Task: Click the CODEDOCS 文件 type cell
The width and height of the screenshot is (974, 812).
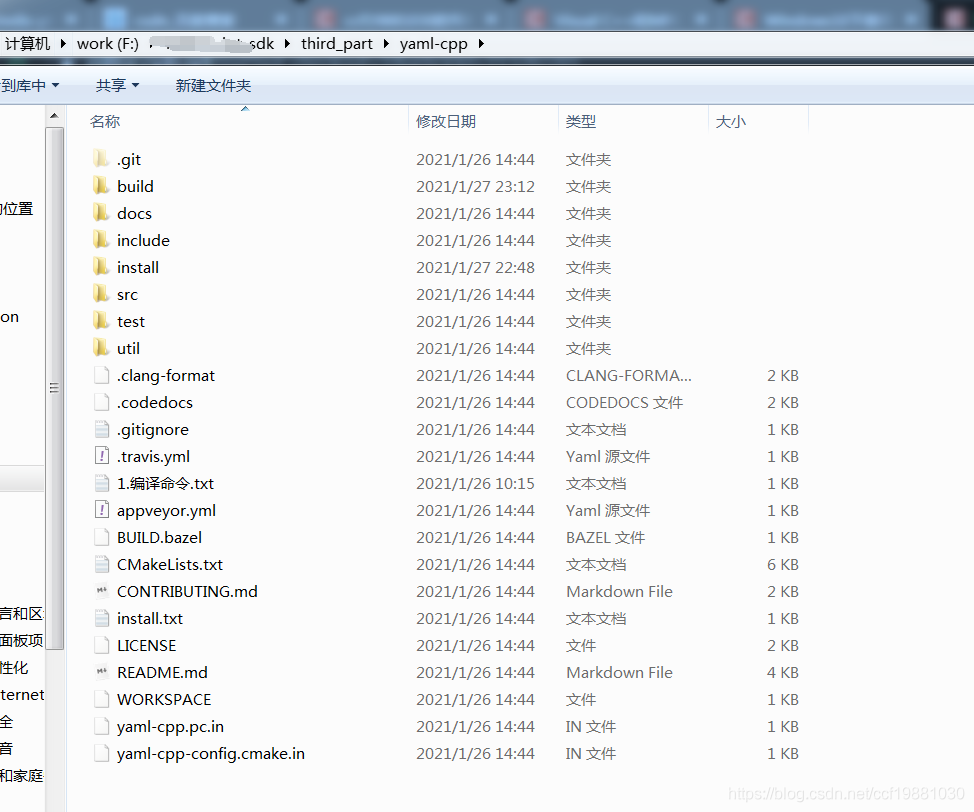Action: coord(624,402)
